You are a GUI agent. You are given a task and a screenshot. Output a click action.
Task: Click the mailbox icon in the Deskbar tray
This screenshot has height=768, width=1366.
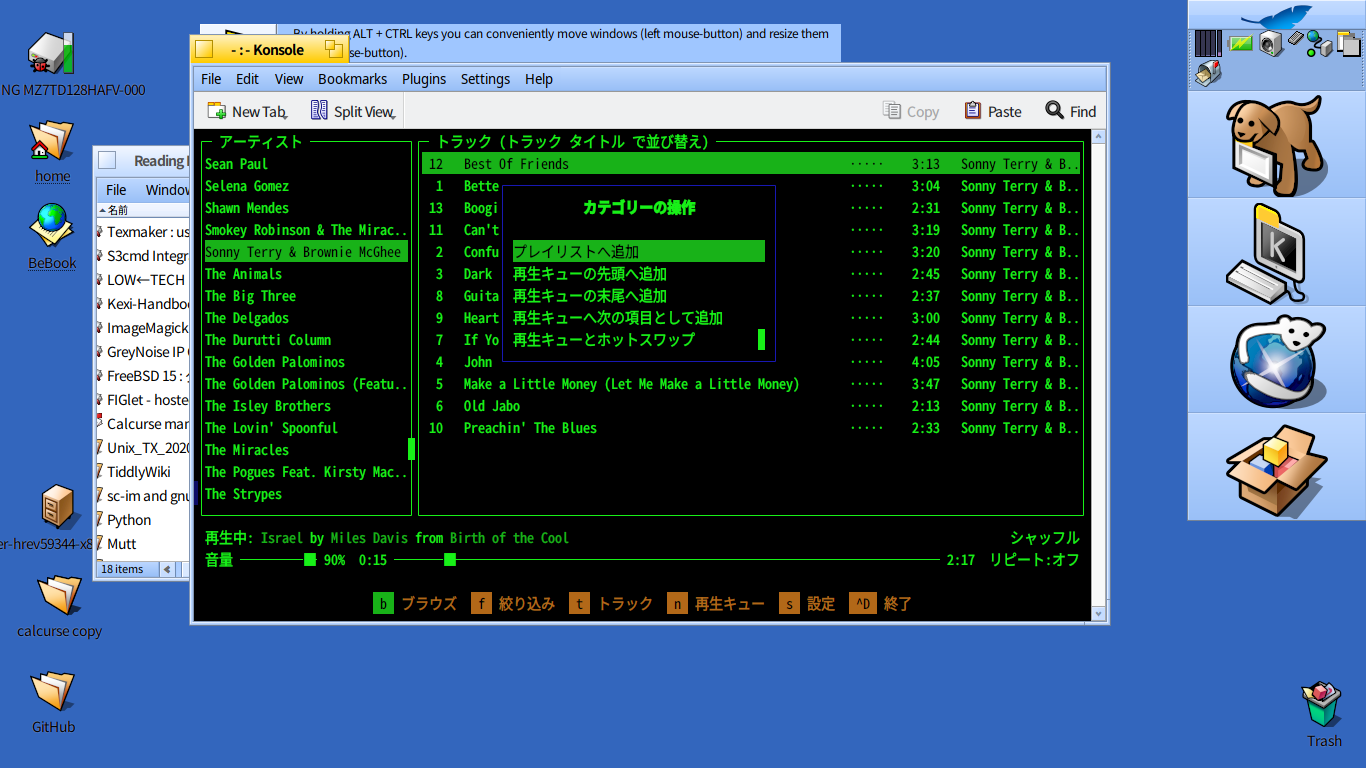click(x=1208, y=72)
